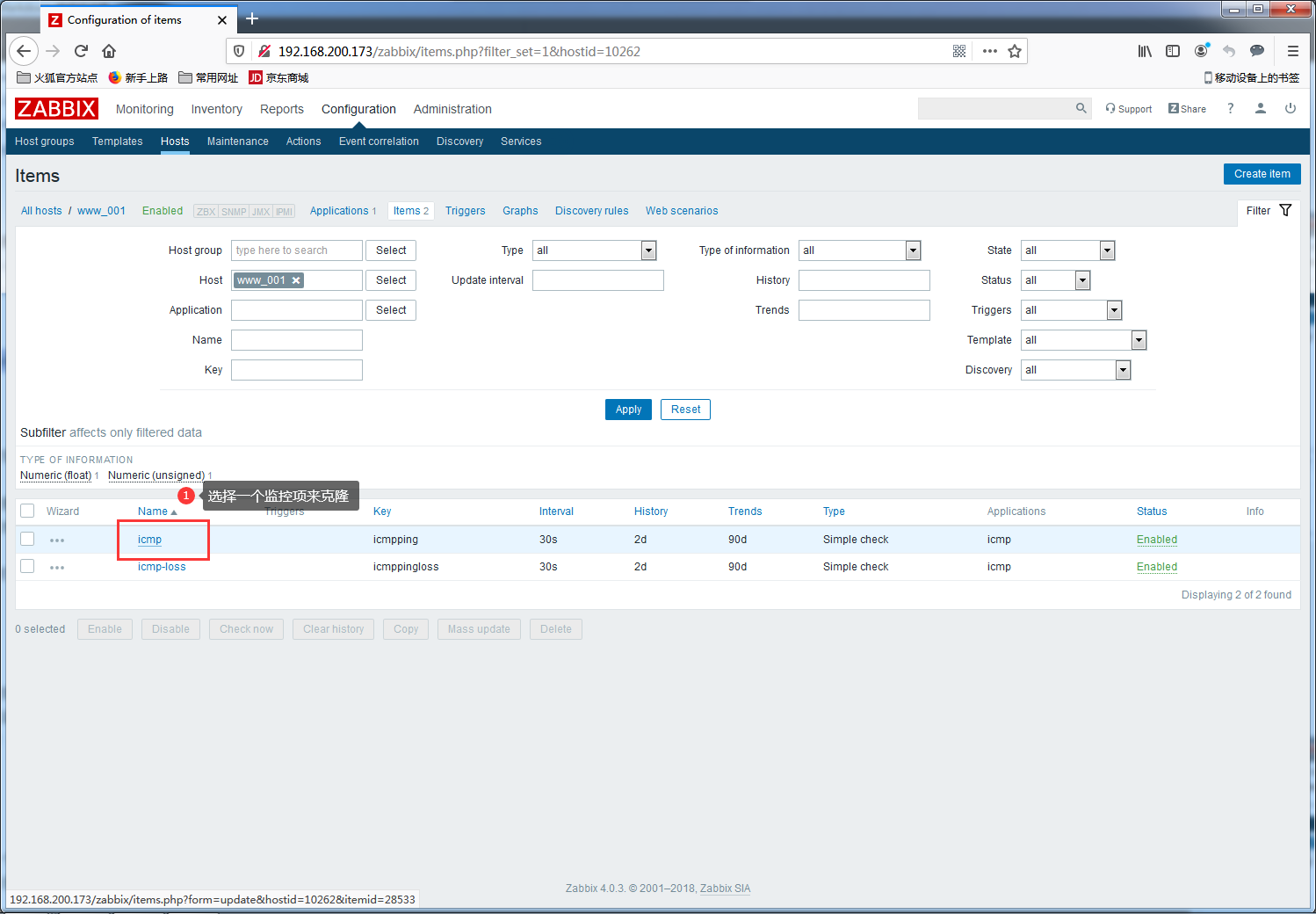Click the Name filter input field
This screenshot has width=1316, height=914.
[297, 340]
